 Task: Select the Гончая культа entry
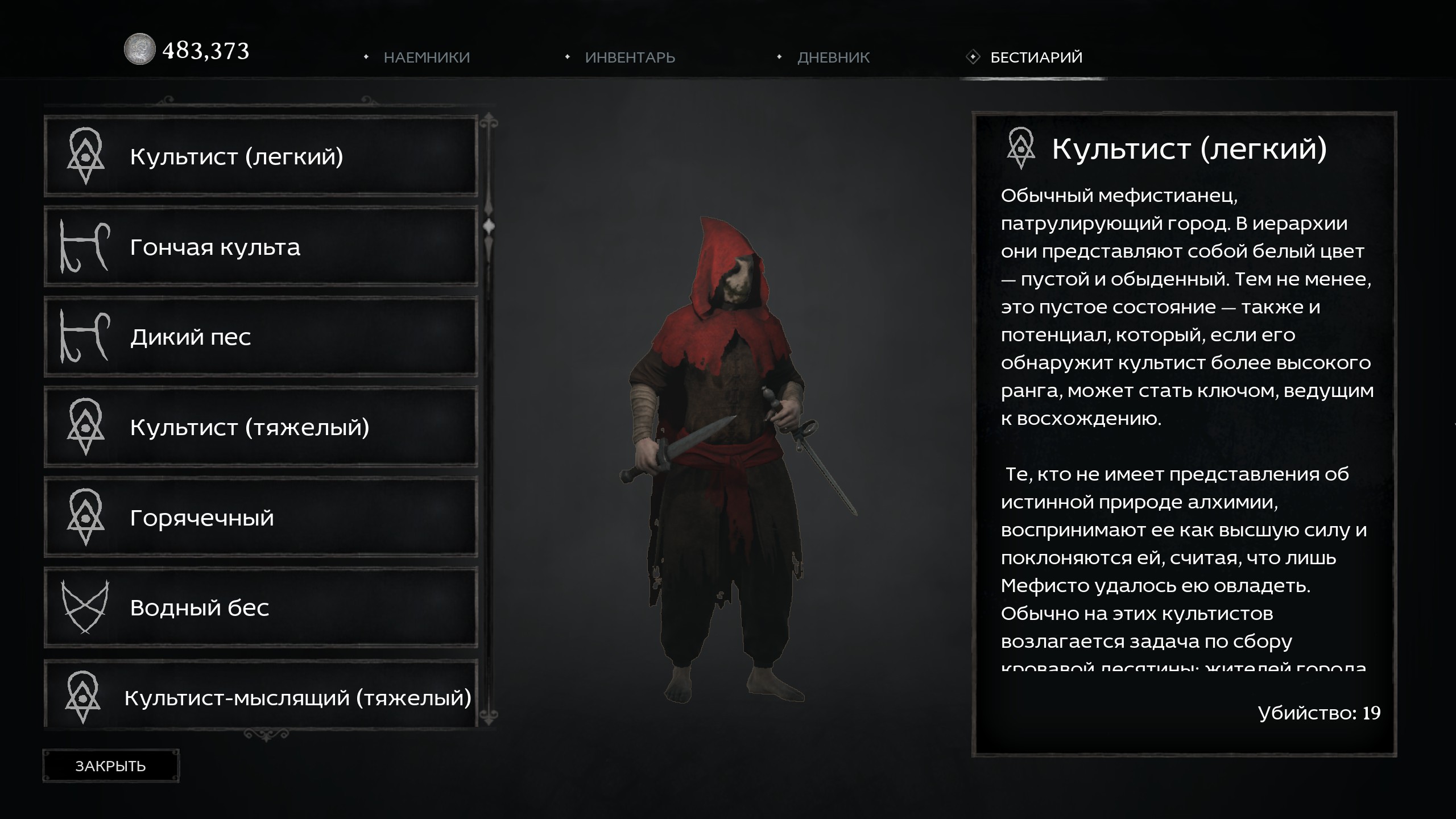click(x=261, y=247)
